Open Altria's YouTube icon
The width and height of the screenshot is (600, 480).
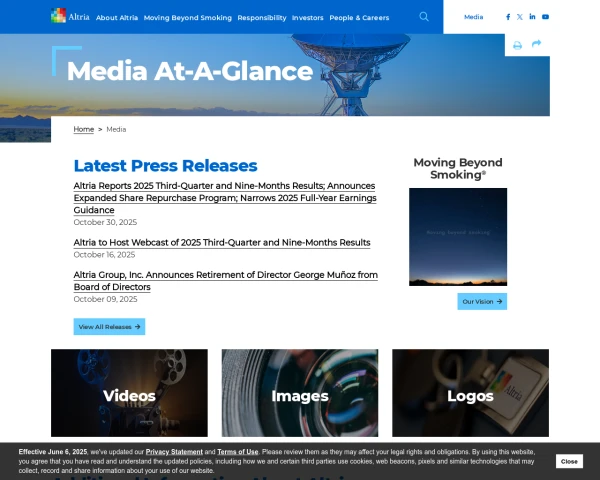[545, 17]
